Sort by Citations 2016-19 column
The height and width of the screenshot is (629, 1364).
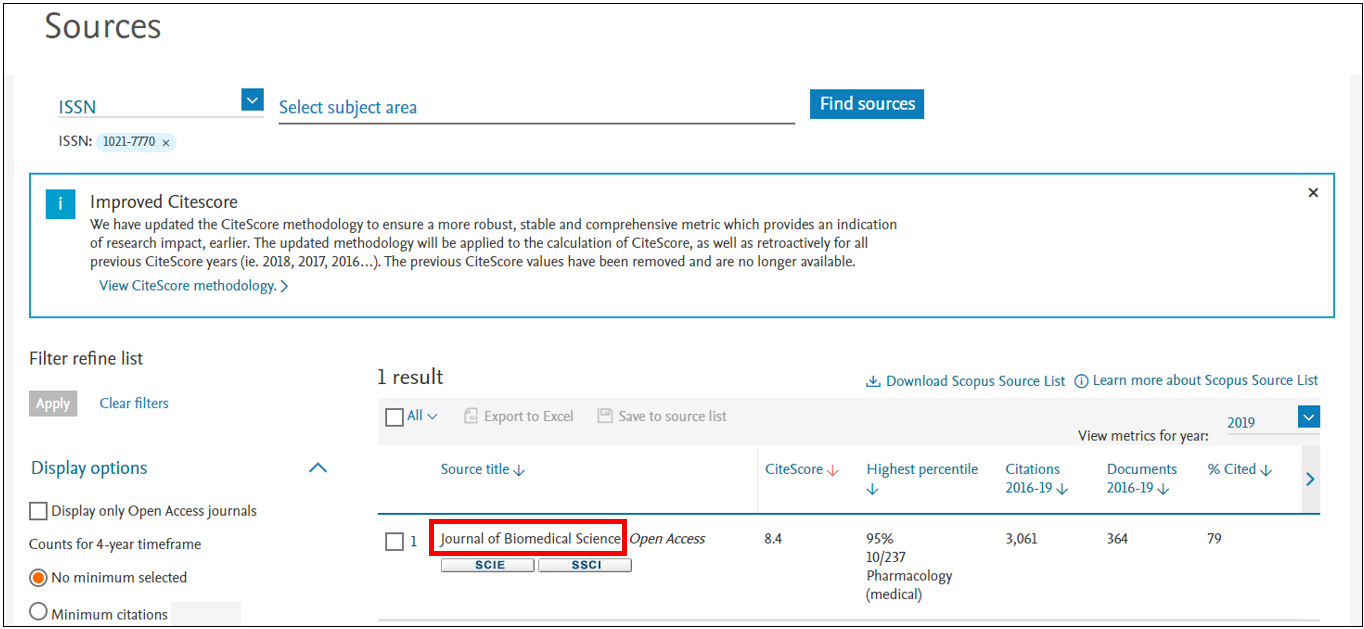1037,478
